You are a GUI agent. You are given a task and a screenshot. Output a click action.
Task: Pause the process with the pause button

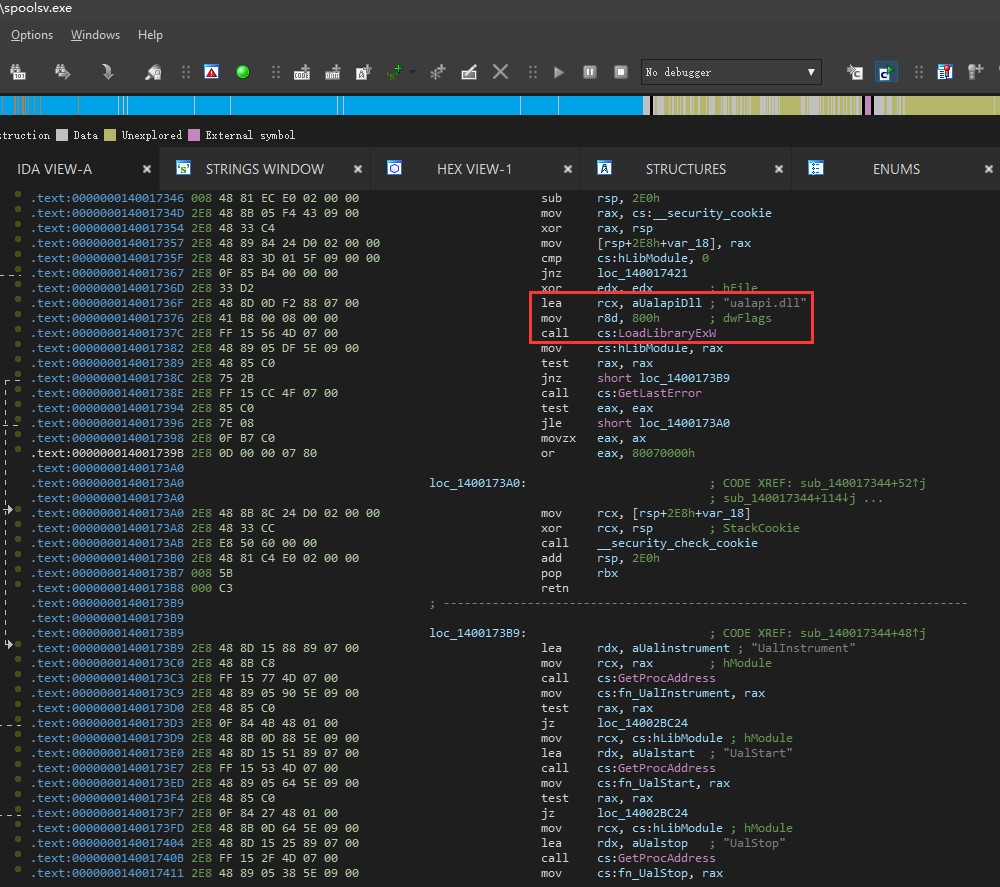(x=590, y=72)
